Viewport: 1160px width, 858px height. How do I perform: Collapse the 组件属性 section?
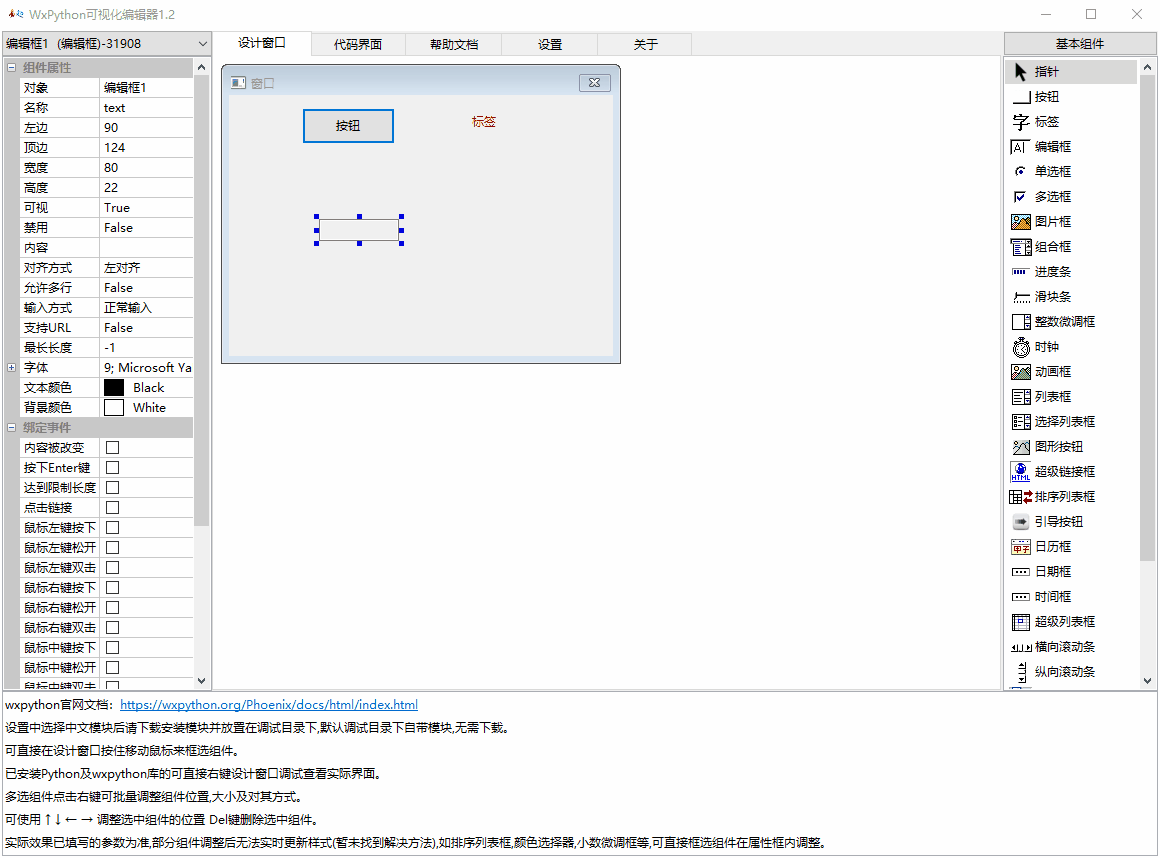[11, 67]
